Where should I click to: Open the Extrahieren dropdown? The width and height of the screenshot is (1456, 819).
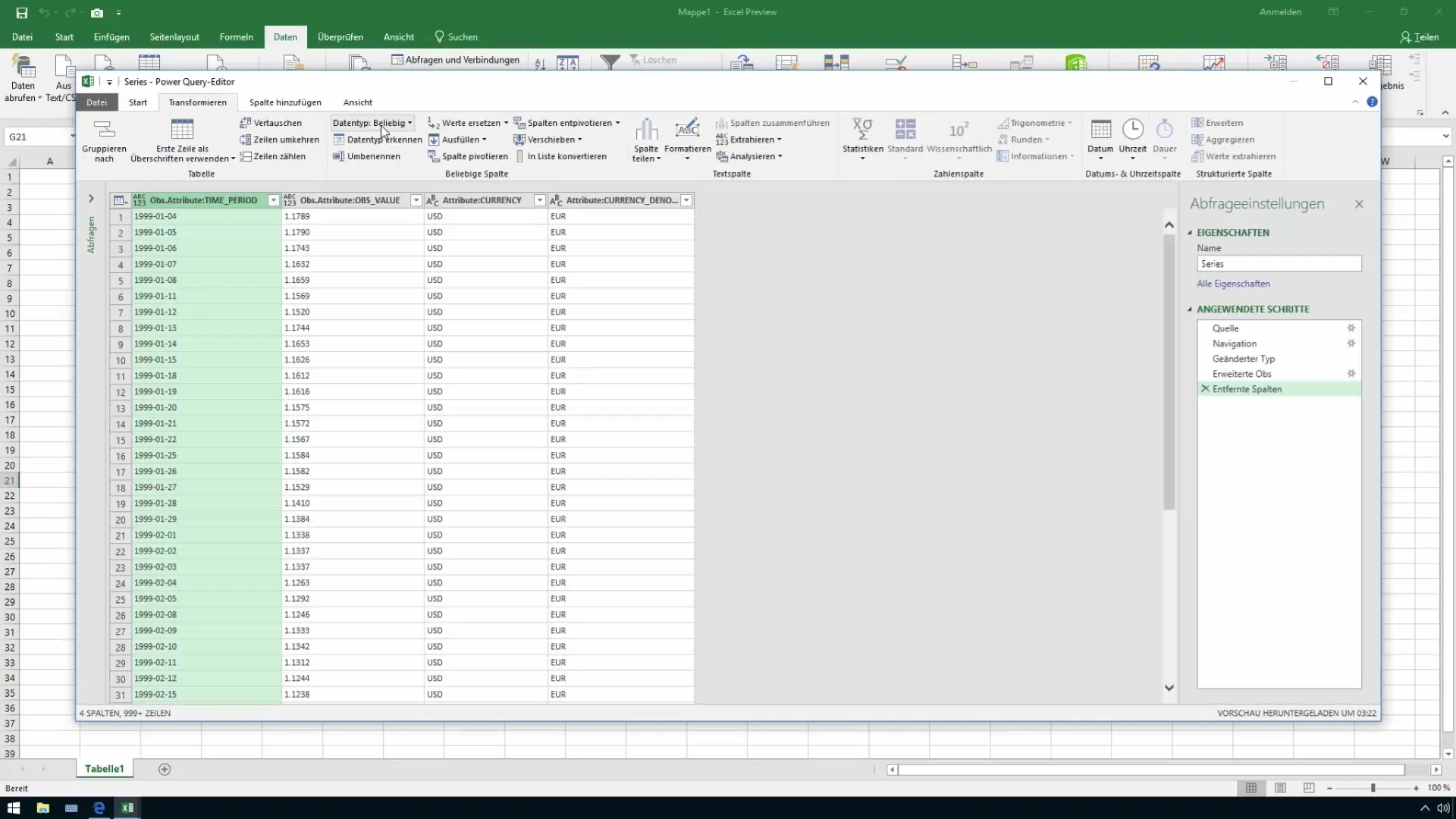[x=748, y=140]
